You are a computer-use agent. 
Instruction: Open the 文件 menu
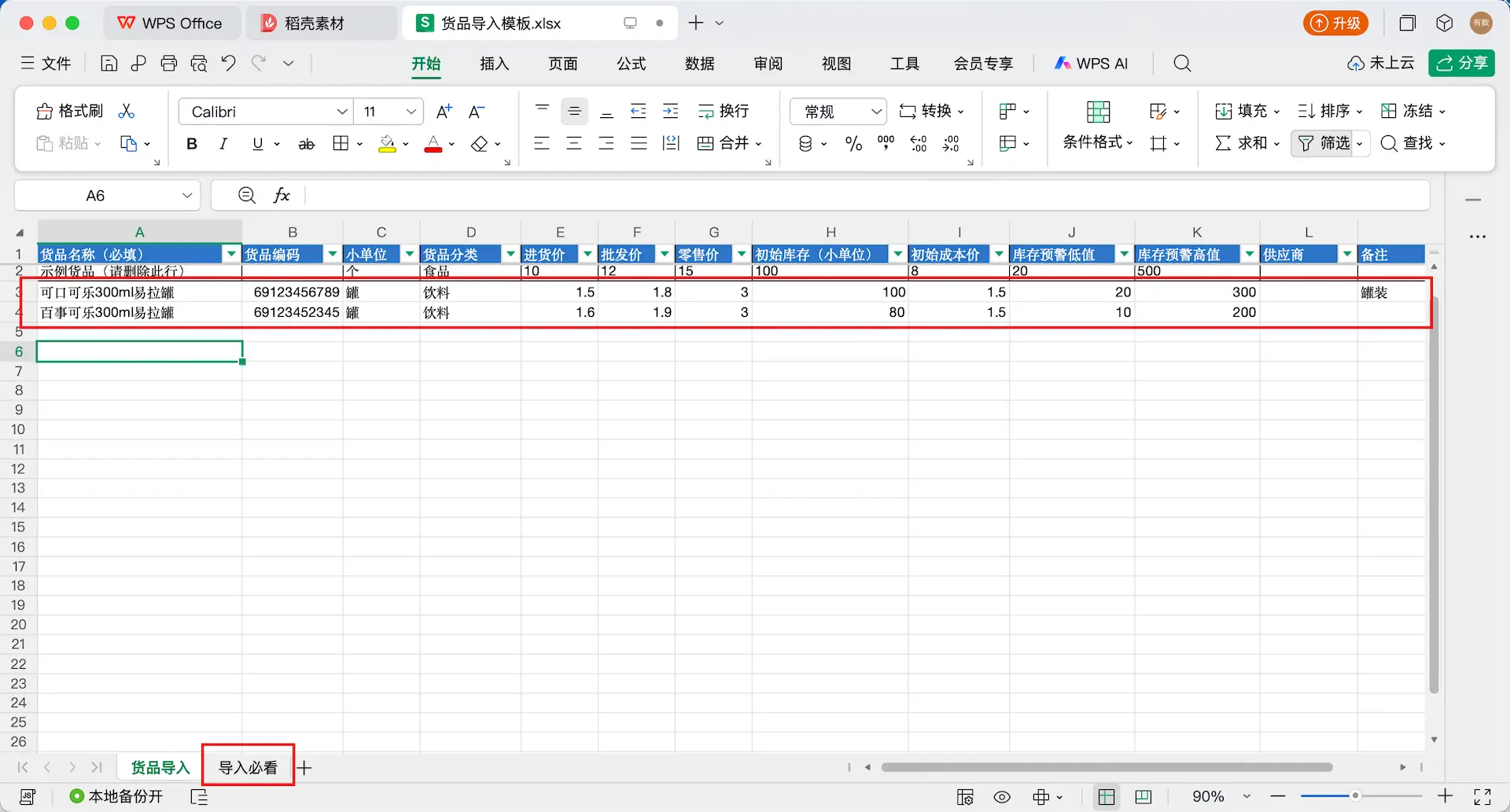pyautogui.click(x=46, y=64)
